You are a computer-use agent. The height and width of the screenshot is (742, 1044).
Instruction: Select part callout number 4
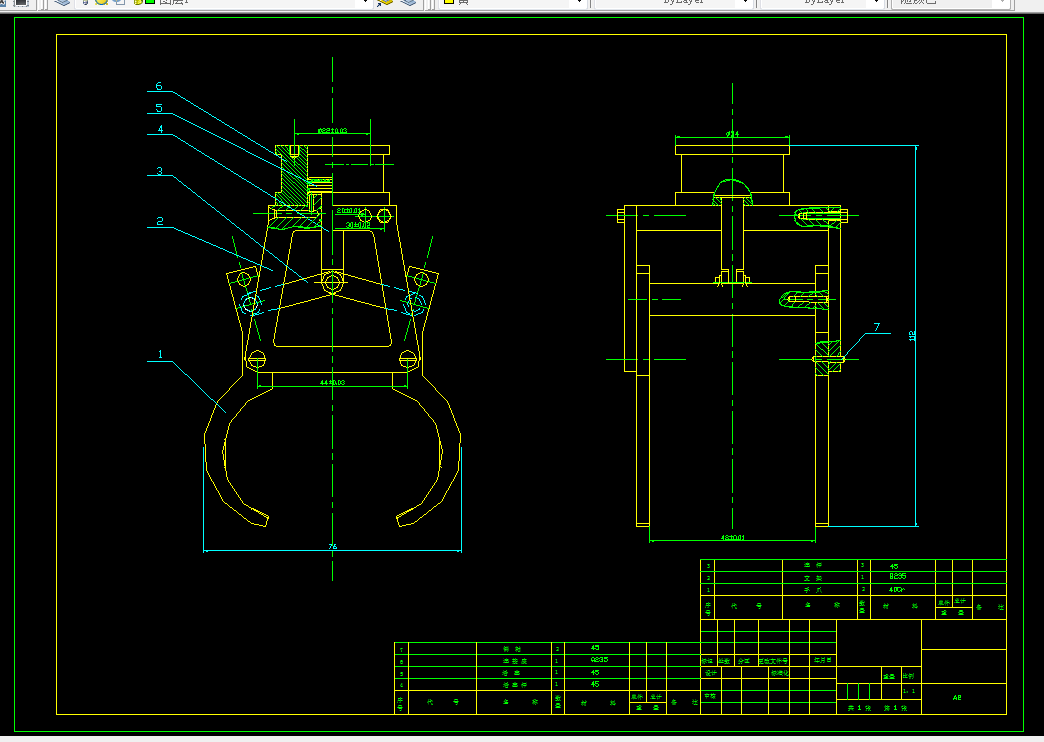click(160, 129)
